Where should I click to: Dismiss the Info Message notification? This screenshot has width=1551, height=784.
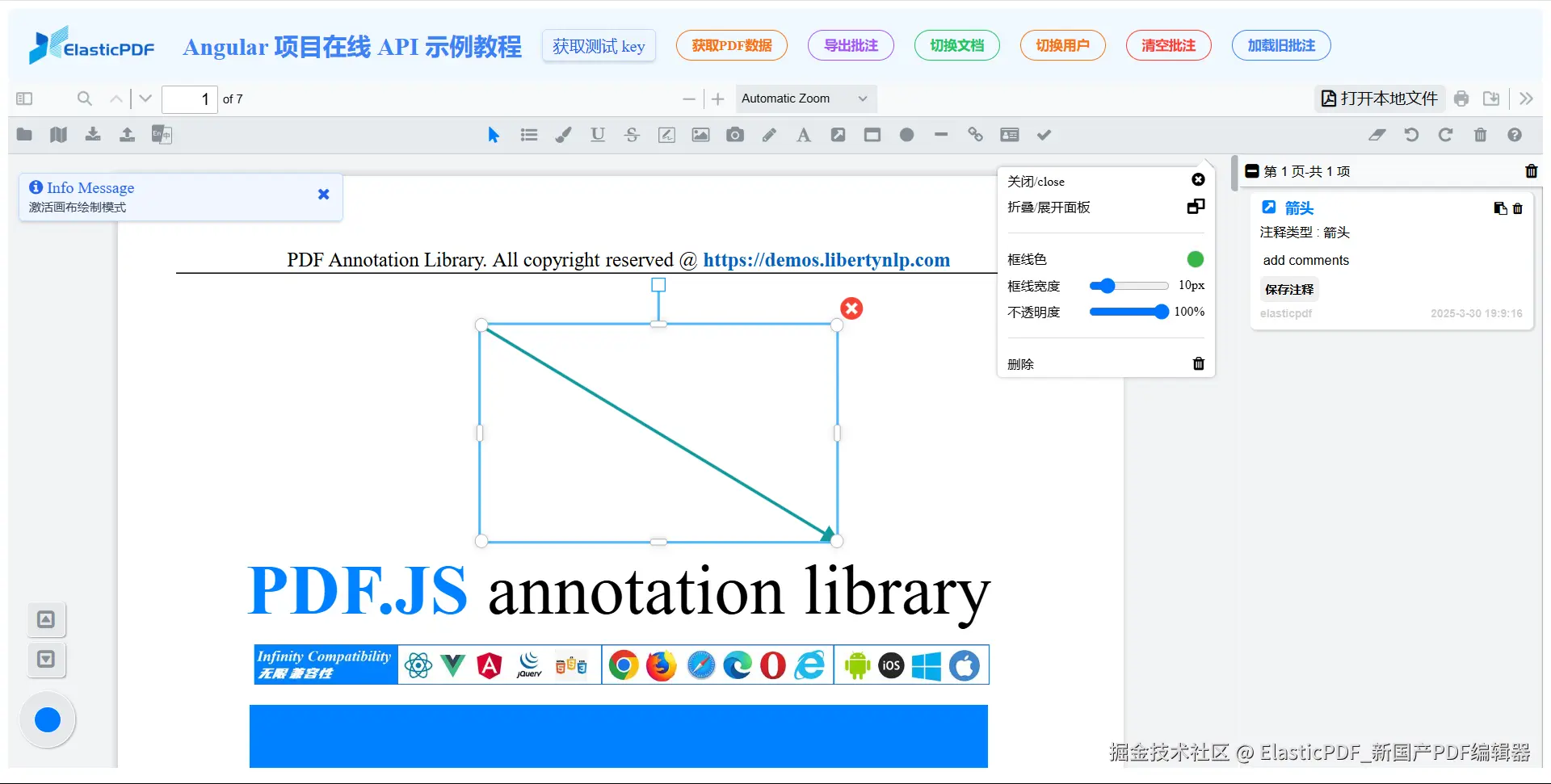click(323, 194)
